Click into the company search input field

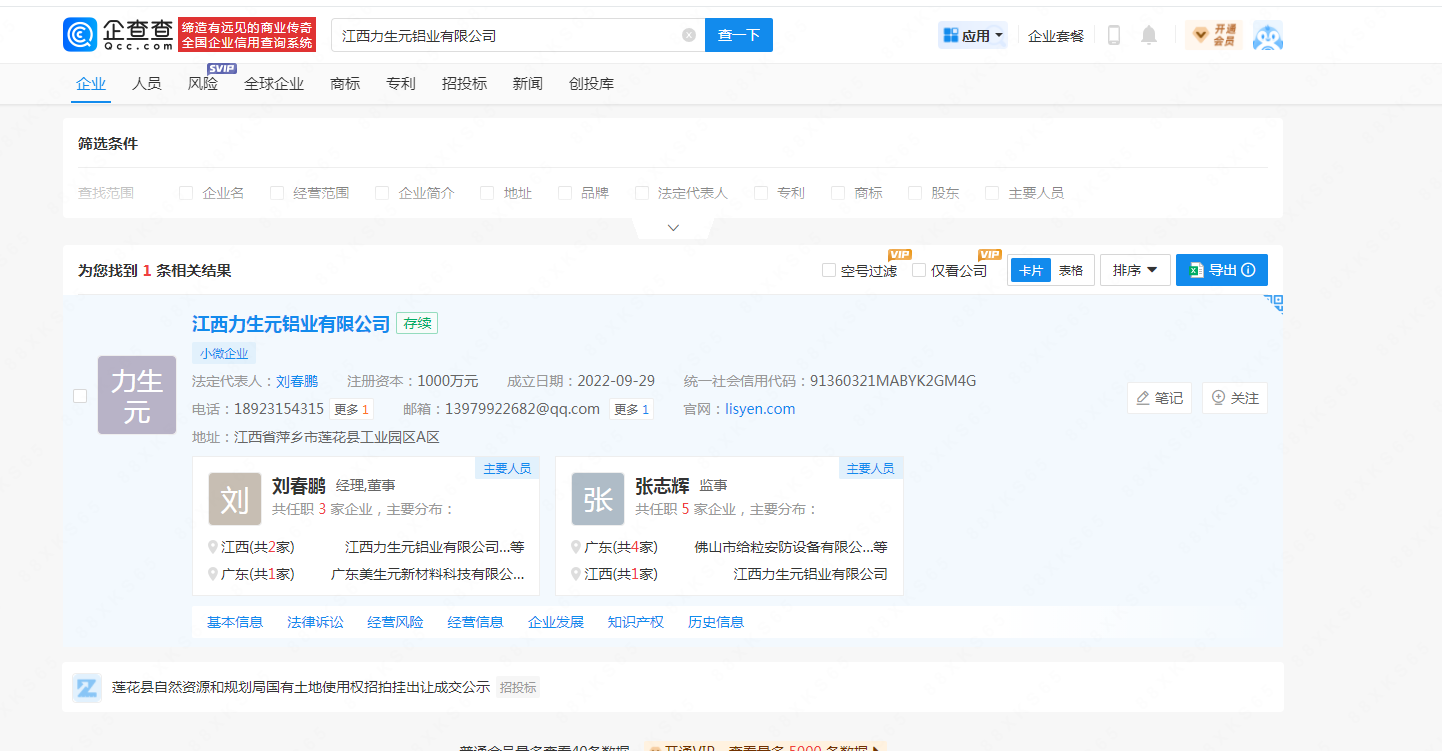click(x=505, y=35)
